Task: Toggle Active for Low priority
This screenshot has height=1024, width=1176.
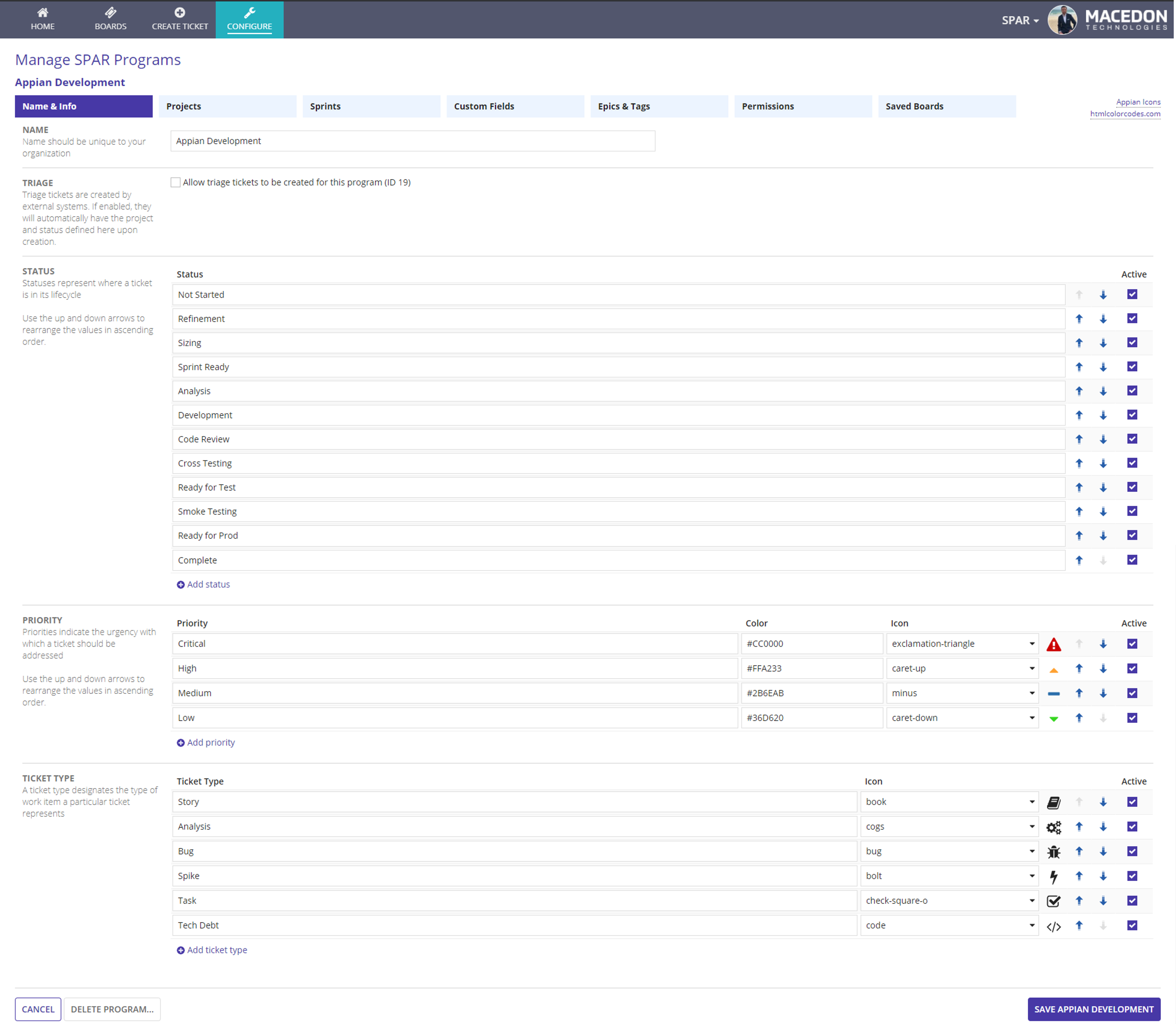Action: (1132, 718)
